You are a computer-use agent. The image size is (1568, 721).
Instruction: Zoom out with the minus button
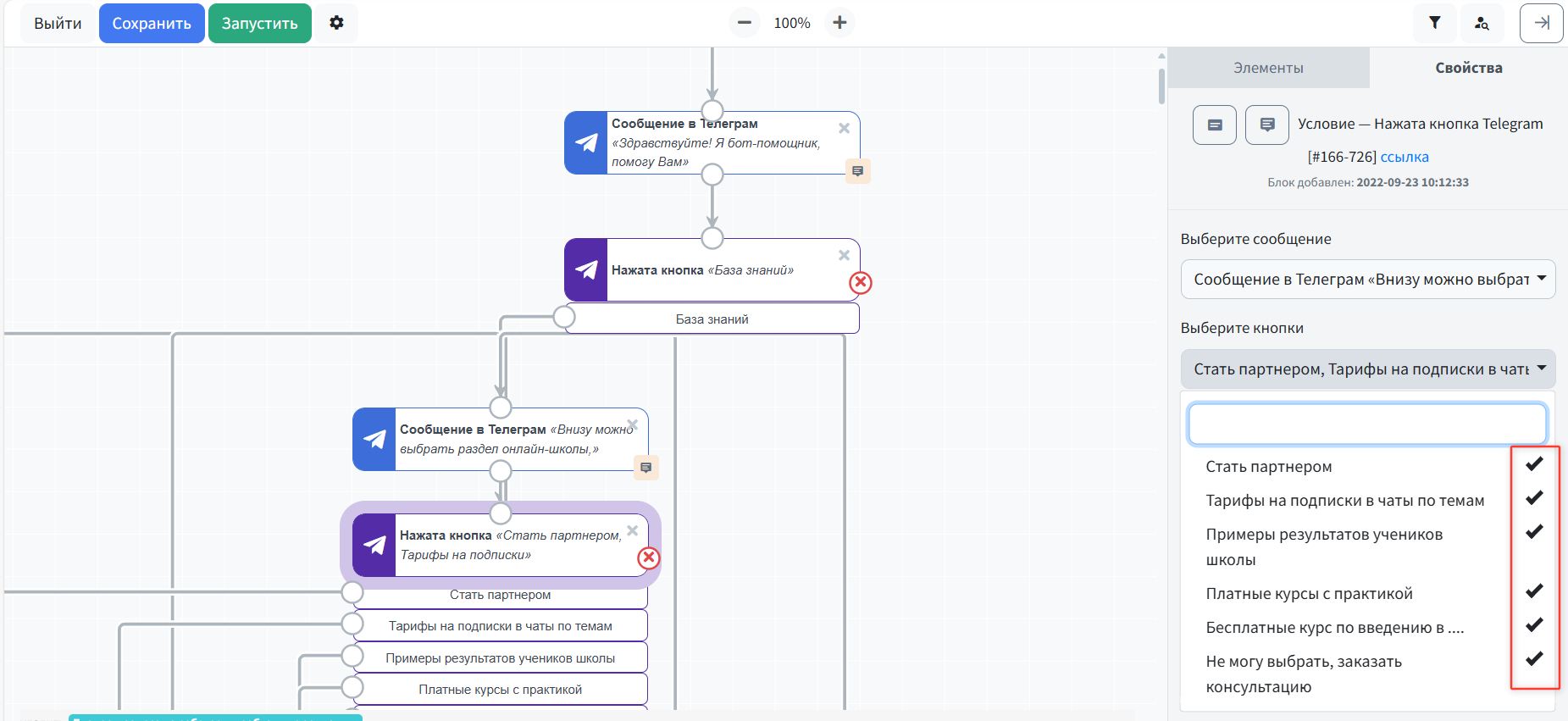744,23
